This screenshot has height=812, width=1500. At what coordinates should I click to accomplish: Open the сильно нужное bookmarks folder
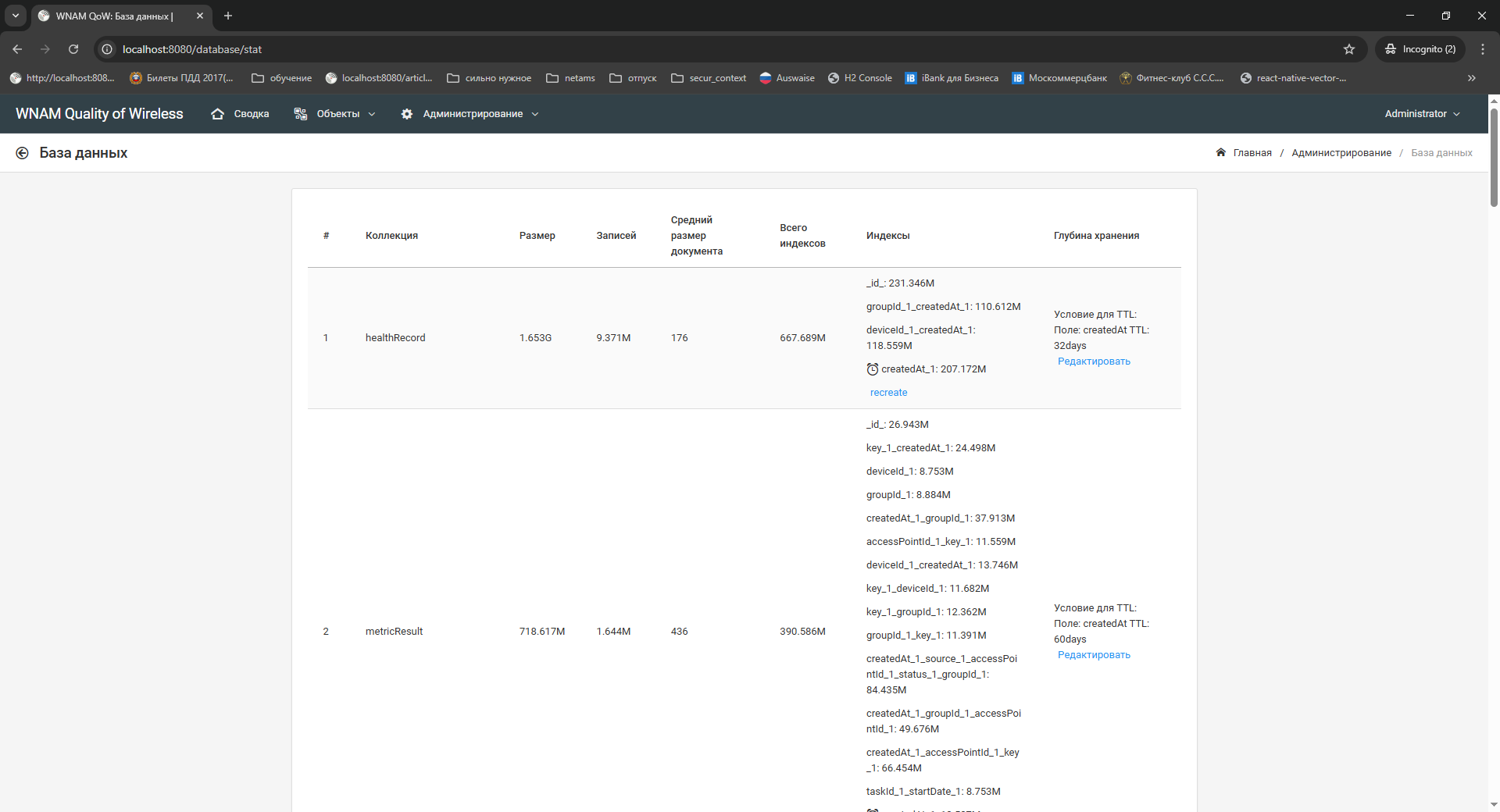(x=489, y=78)
